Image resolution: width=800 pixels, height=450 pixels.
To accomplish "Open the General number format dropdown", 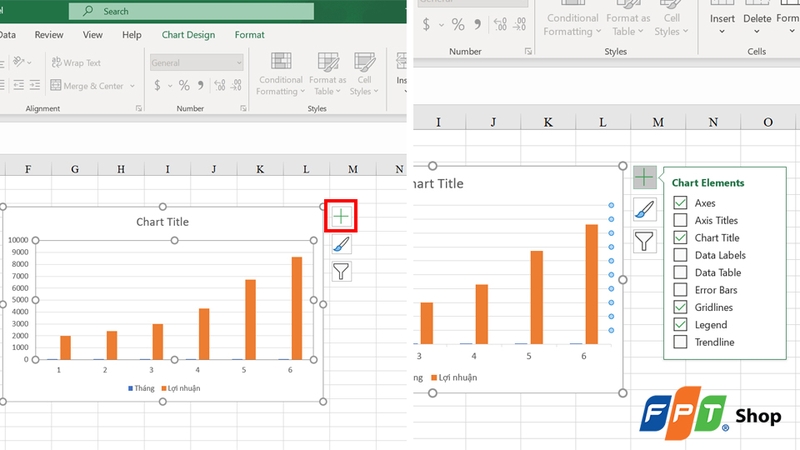I will coord(196,63).
